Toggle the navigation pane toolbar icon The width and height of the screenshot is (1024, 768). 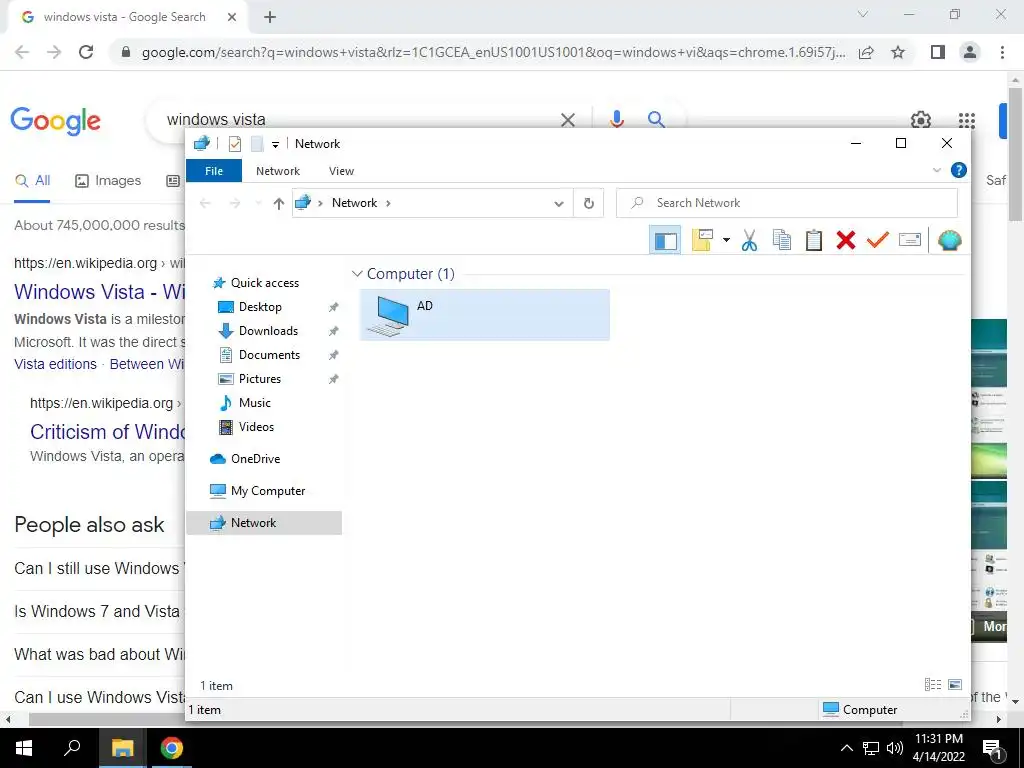665,240
